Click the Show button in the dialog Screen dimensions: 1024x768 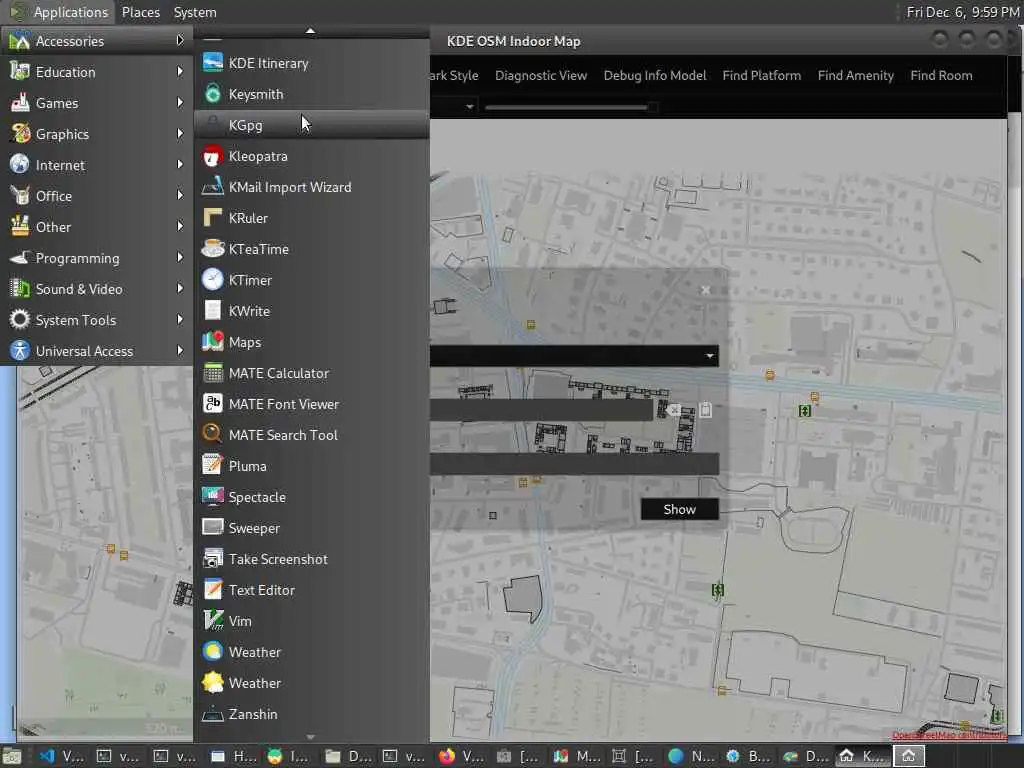coord(680,509)
